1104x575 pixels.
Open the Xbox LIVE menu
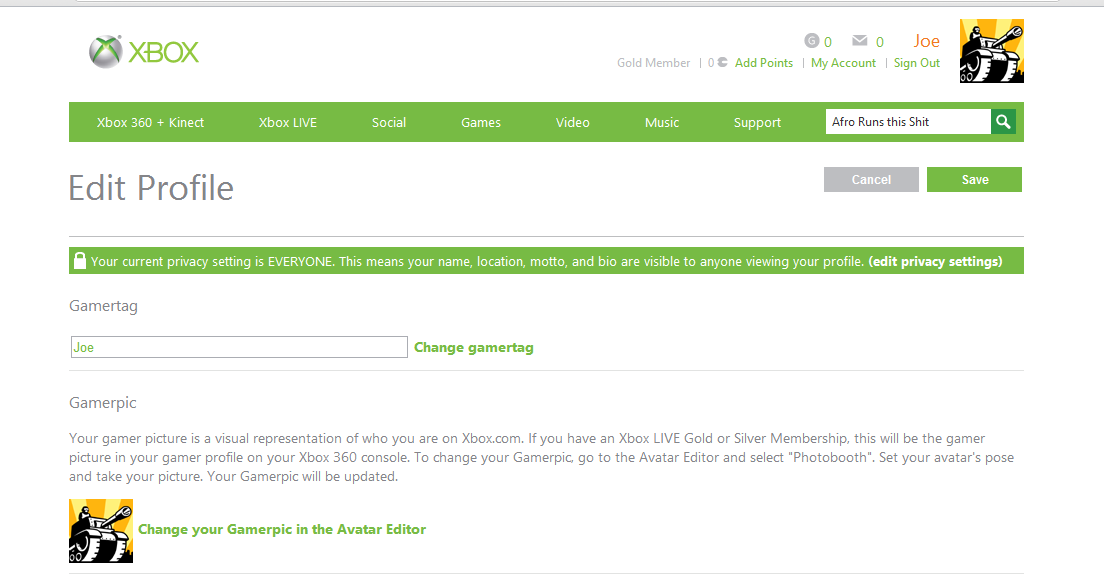pyautogui.click(x=288, y=122)
